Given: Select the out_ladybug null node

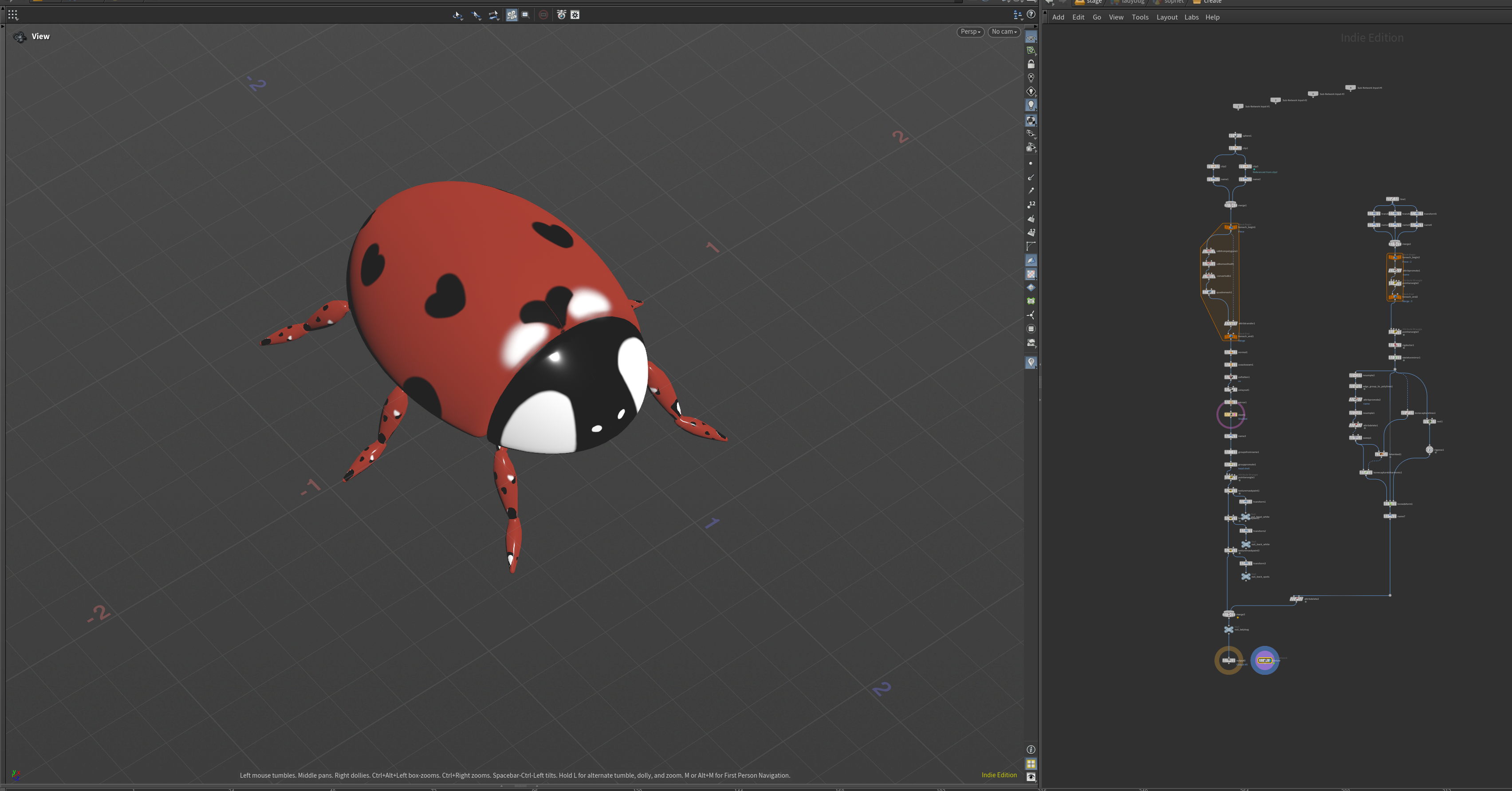Looking at the screenshot, I should pyautogui.click(x=1228, y=630).
